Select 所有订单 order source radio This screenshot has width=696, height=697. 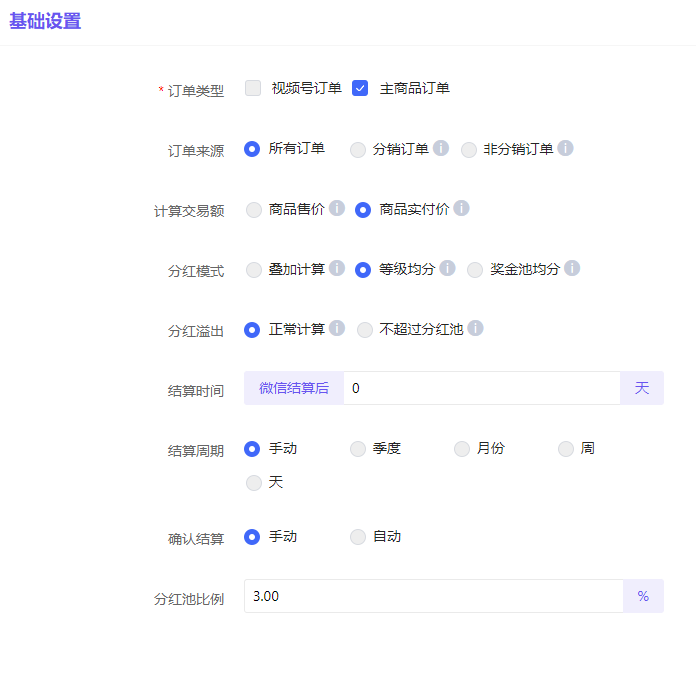click(x=252, y=149)
